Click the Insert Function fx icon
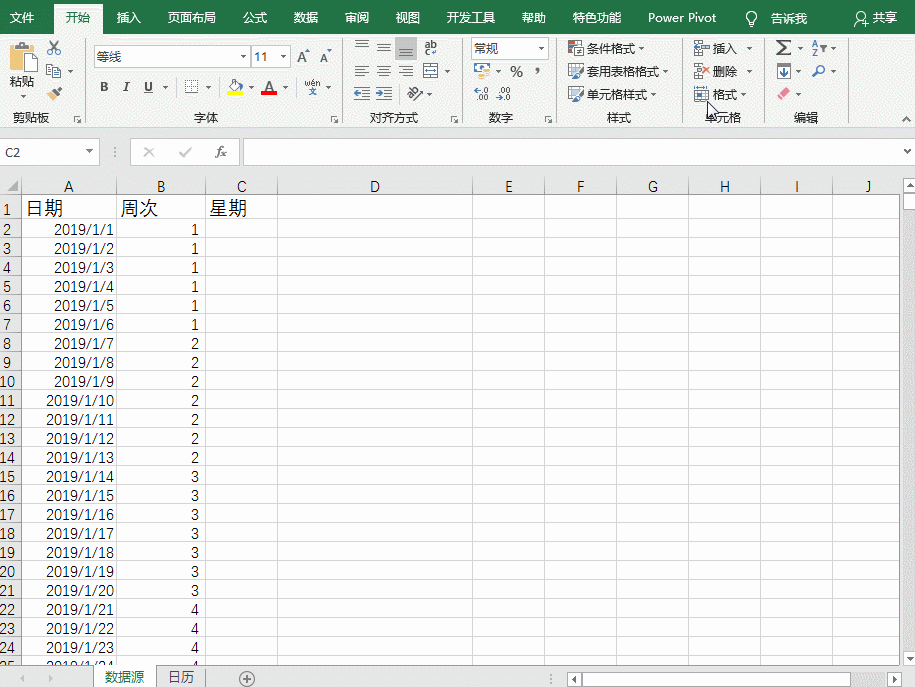Viewport: 915px width, 687px height. pyautogui.click(x=221, y=152)
